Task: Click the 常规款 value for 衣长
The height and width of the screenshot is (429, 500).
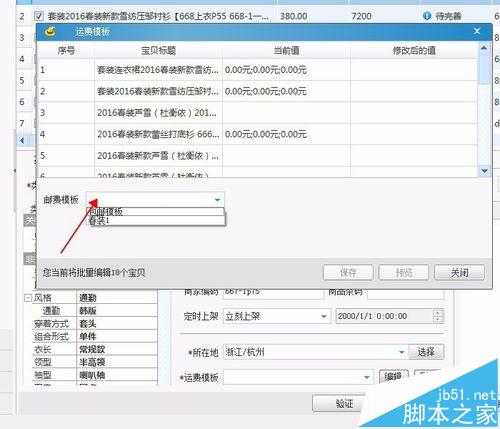Action: [117, 349]
